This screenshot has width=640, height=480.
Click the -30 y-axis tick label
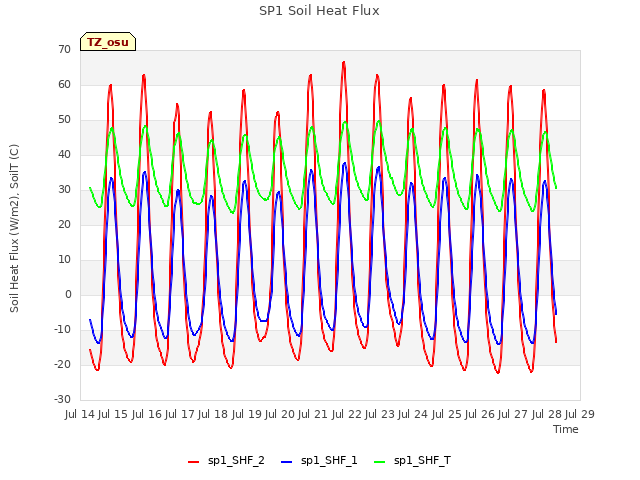click(62, 400)
